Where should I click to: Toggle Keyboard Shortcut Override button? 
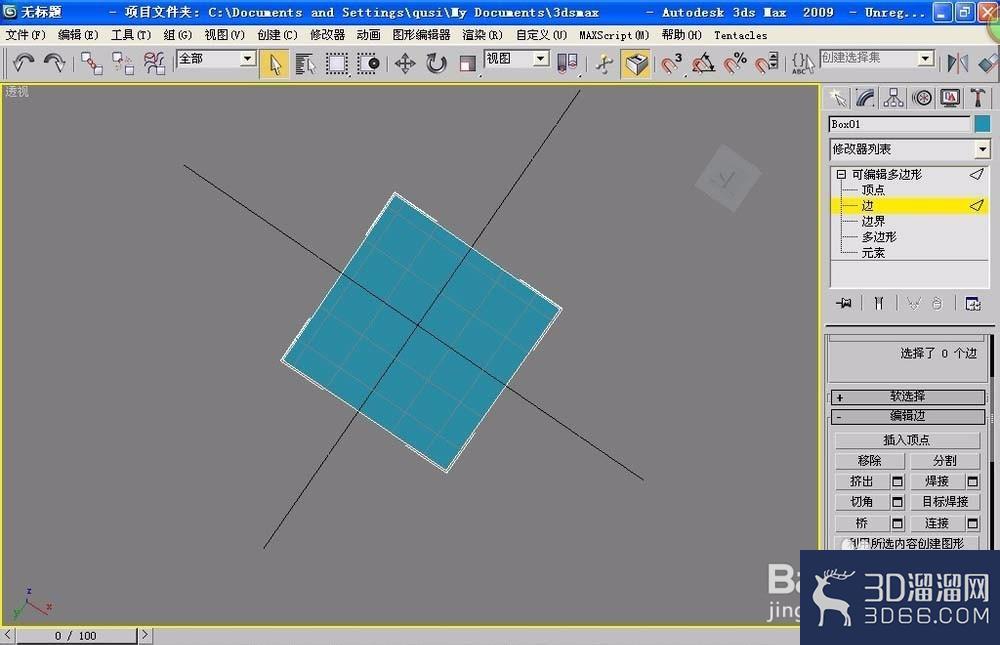pyautogui.click(x=635, y=64)
